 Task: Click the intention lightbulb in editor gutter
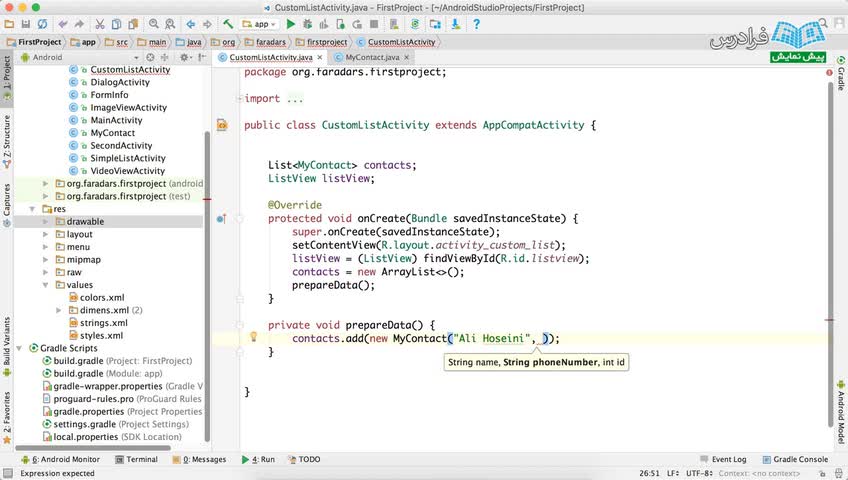(x=253, y=338)
